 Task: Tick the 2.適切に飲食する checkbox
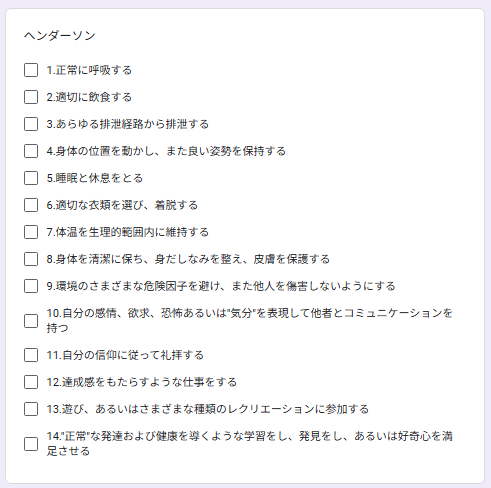tap(31, 97)
